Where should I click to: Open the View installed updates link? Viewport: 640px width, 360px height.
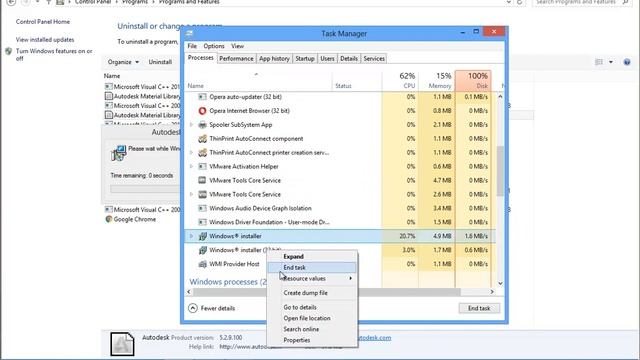click(45, 40)
